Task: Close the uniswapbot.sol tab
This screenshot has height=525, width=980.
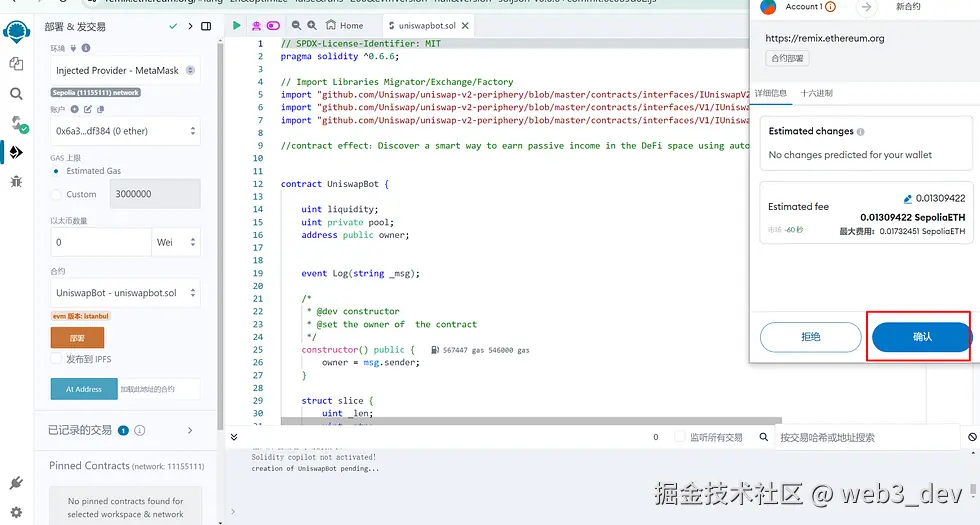Action: click(x=465, y=26)
